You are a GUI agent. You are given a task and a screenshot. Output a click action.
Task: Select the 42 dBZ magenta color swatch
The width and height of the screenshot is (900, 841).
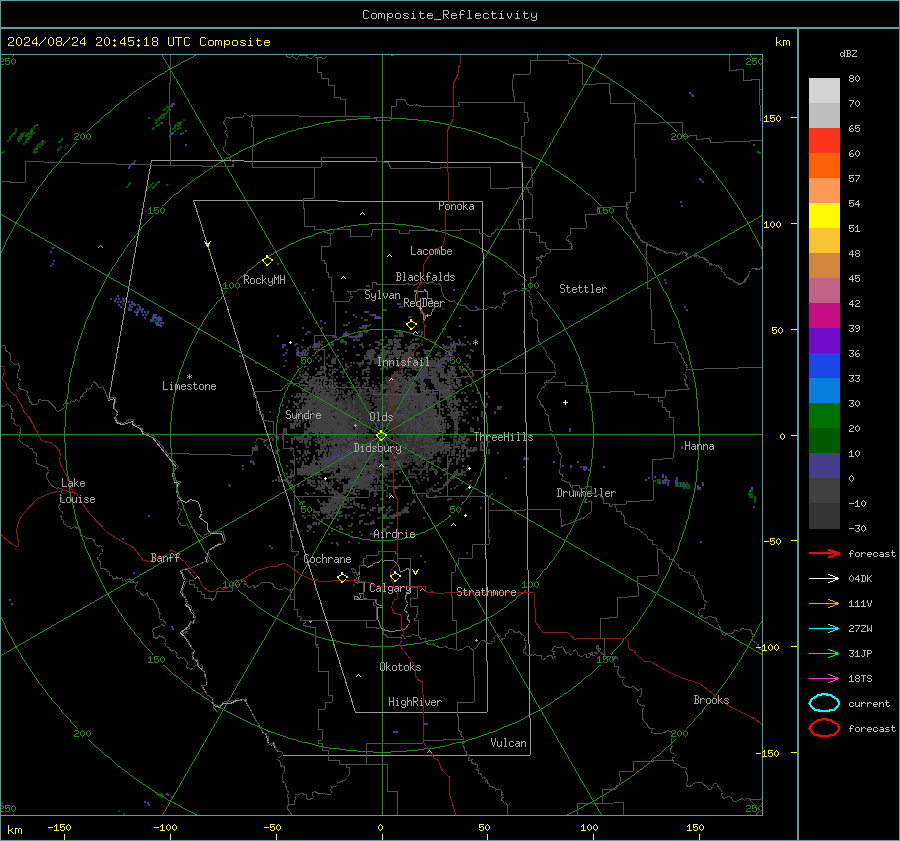pyautogui.click(x=824, y=315)
